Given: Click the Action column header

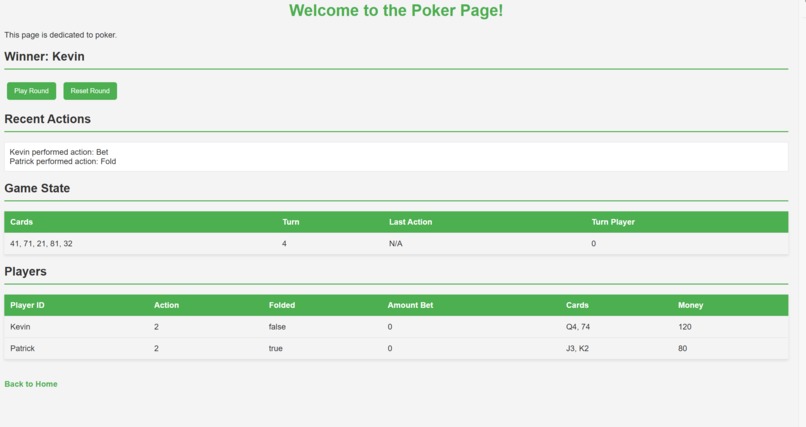Looking at the screenshot, I should coord(167,305).
